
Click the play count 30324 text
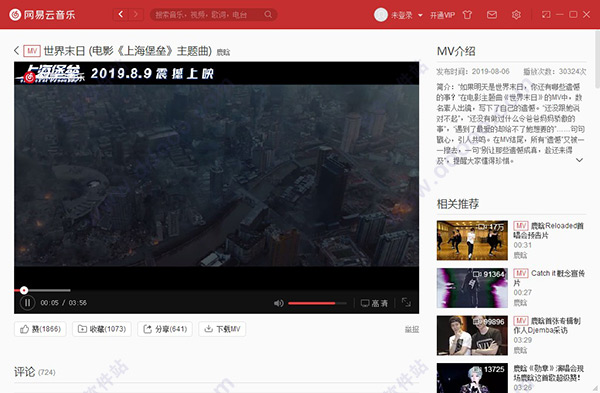coord(555,72)
